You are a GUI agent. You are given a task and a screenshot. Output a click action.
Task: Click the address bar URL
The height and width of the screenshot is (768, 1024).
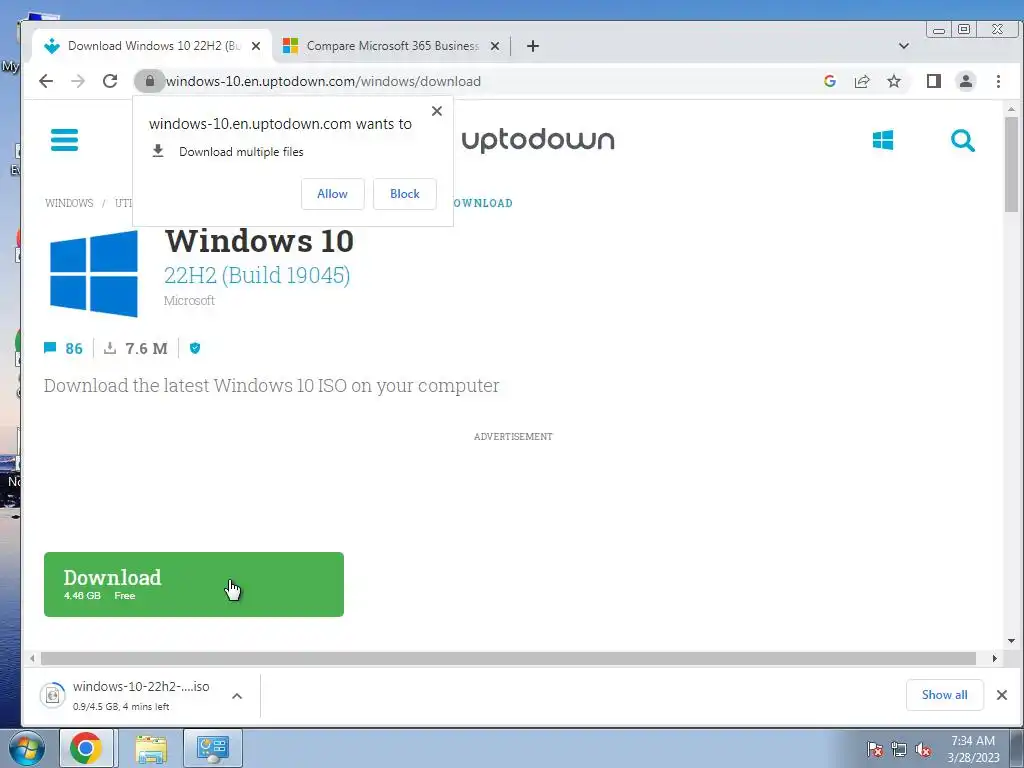(323, 81)
